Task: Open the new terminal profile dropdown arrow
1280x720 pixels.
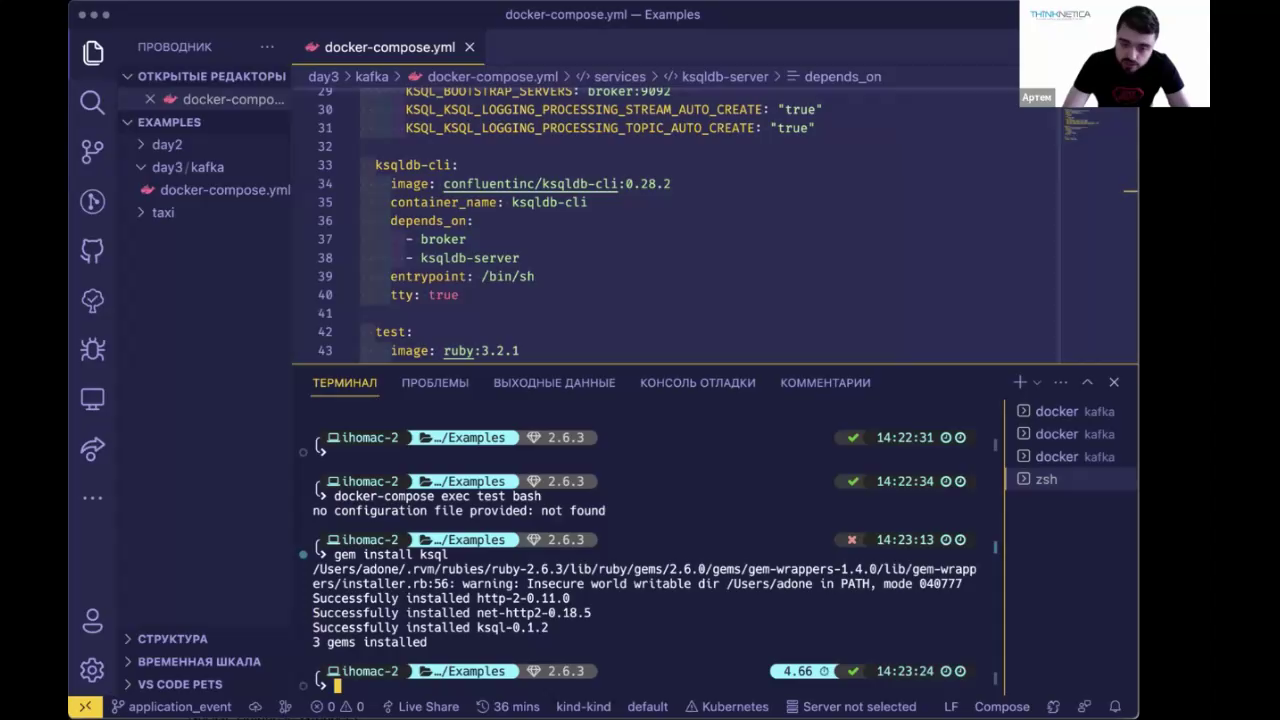Action: pos(1037,382)
